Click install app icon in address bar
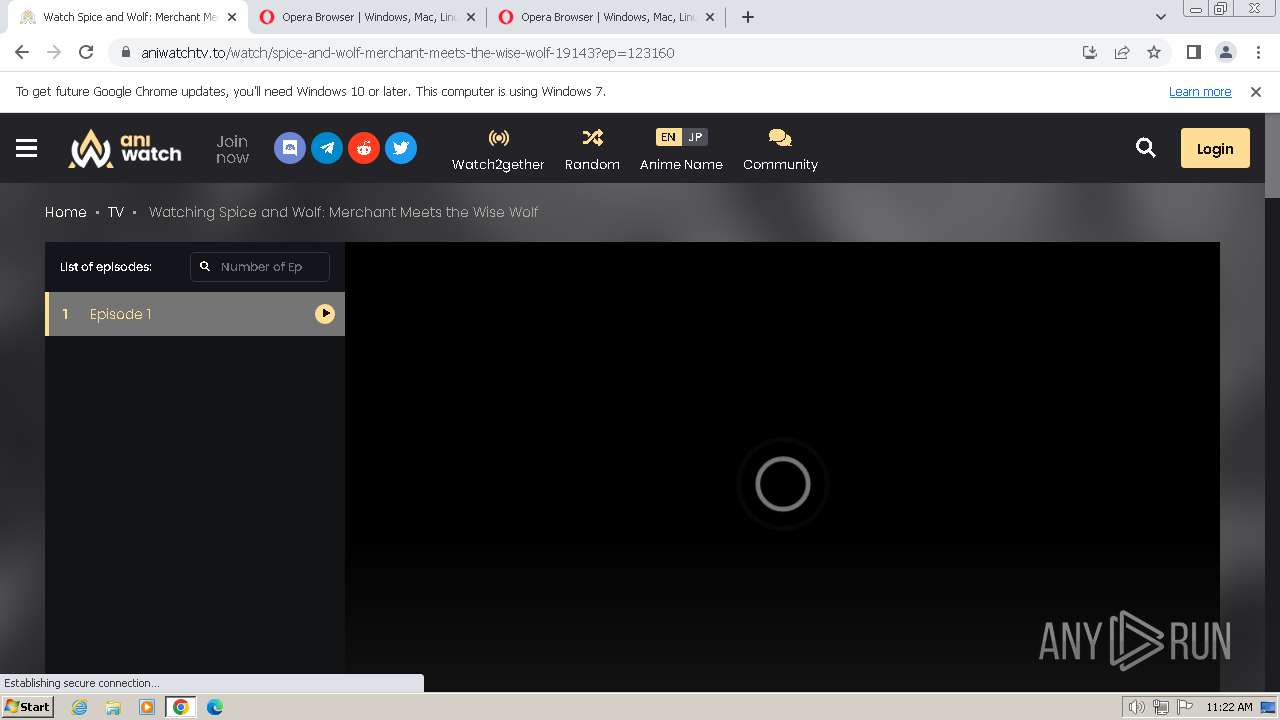The width and height of the screenshot is (1280, 720). (x=1090, y=52)
